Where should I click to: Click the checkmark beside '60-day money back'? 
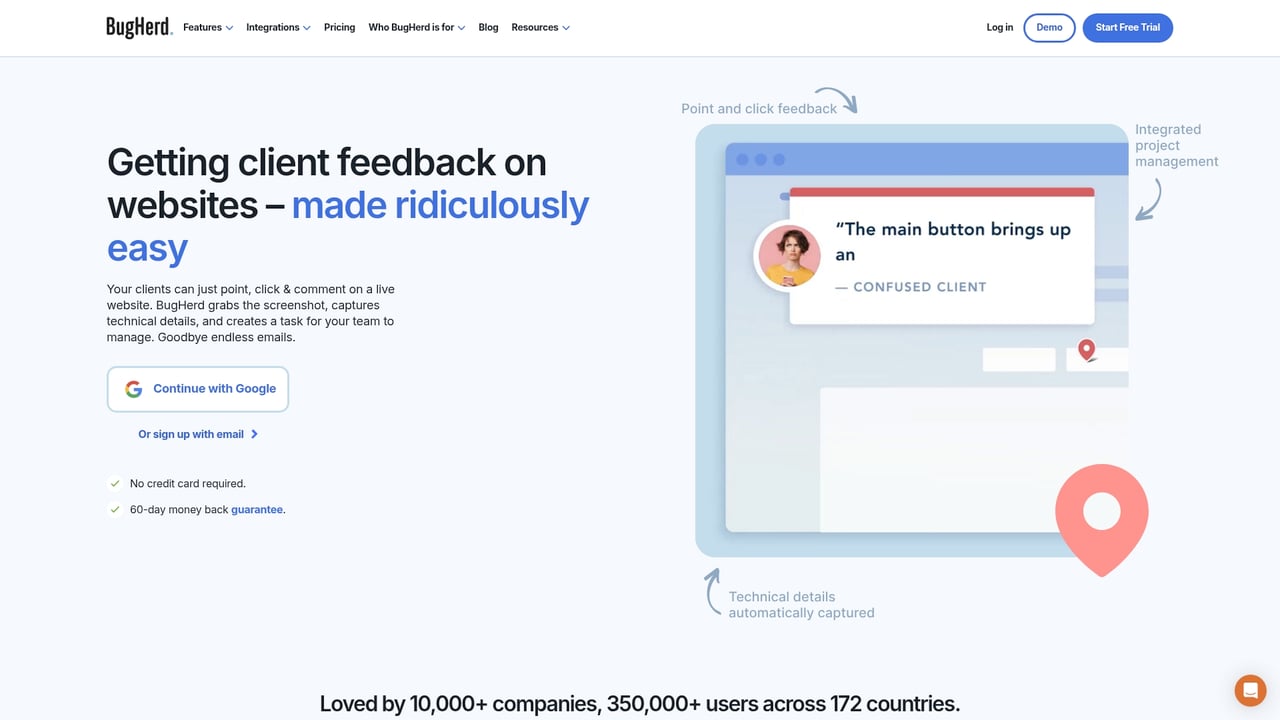pos(114,509)
